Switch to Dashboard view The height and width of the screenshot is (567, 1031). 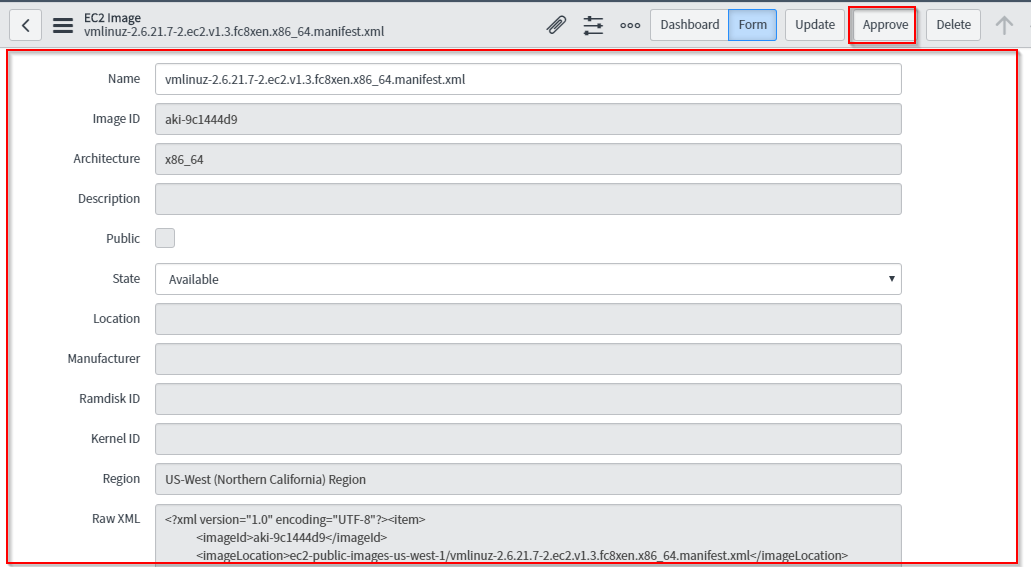click(690, 25)
